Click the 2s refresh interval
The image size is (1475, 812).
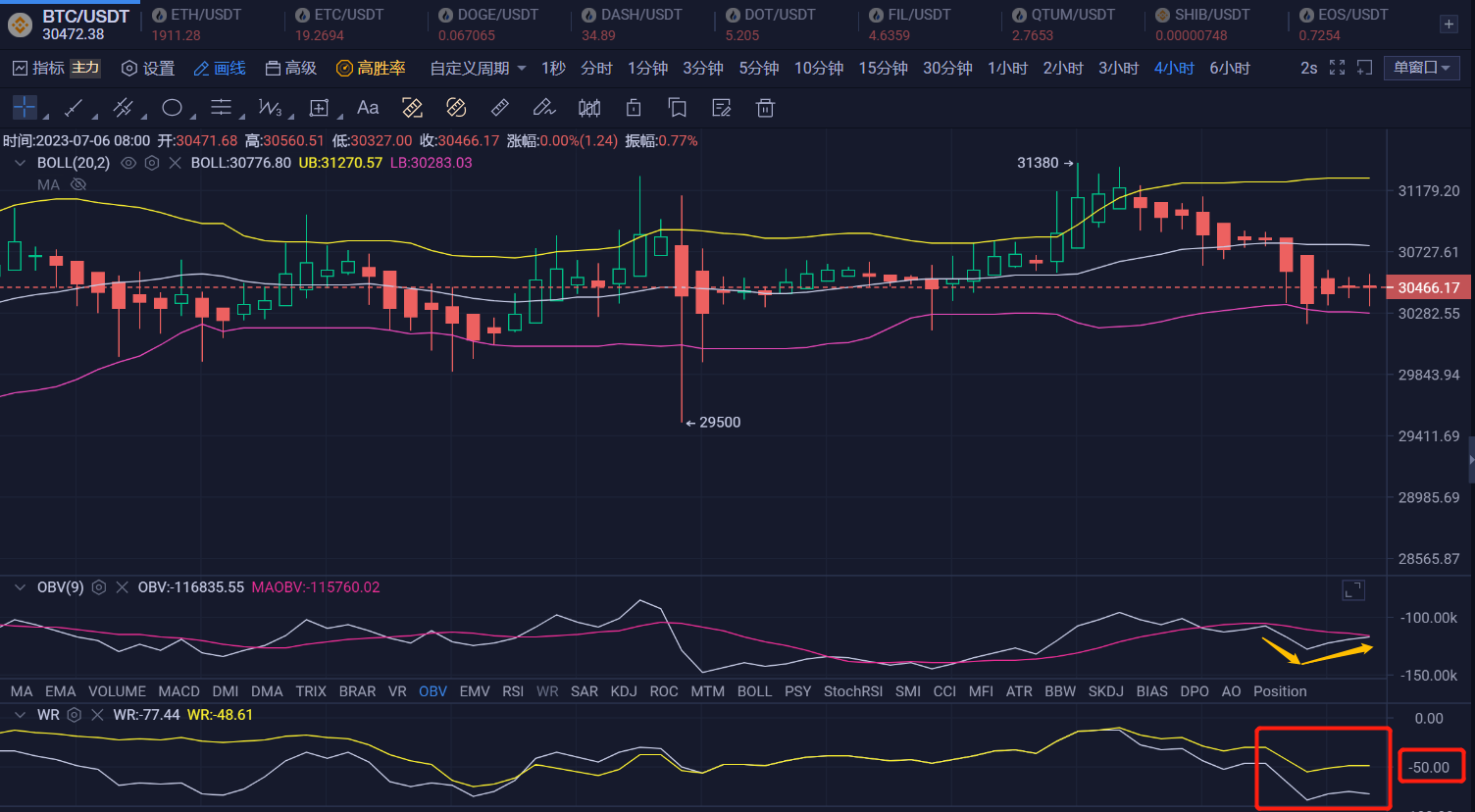1308,68
